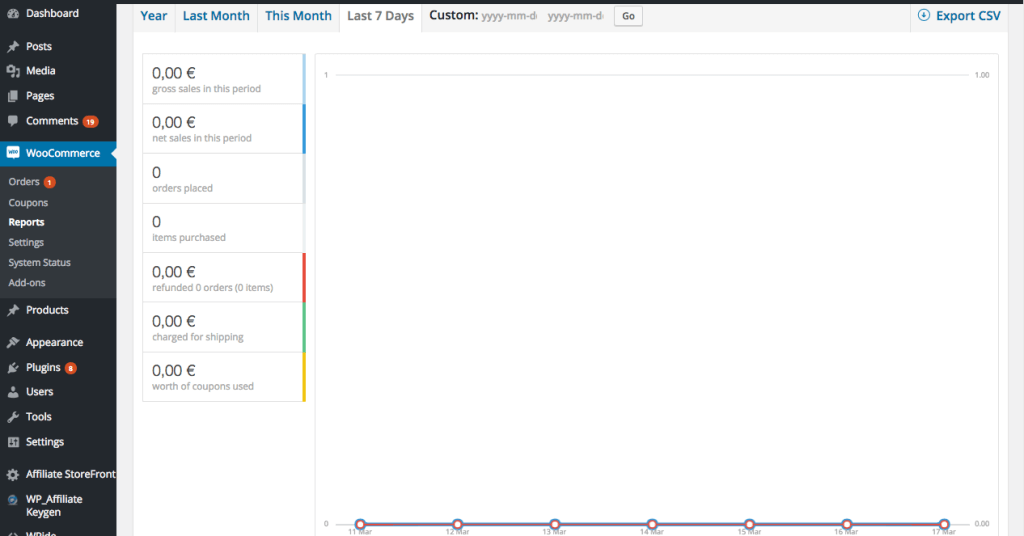
Task: Open the Coupons submenu item
Action: coord(28,203)
